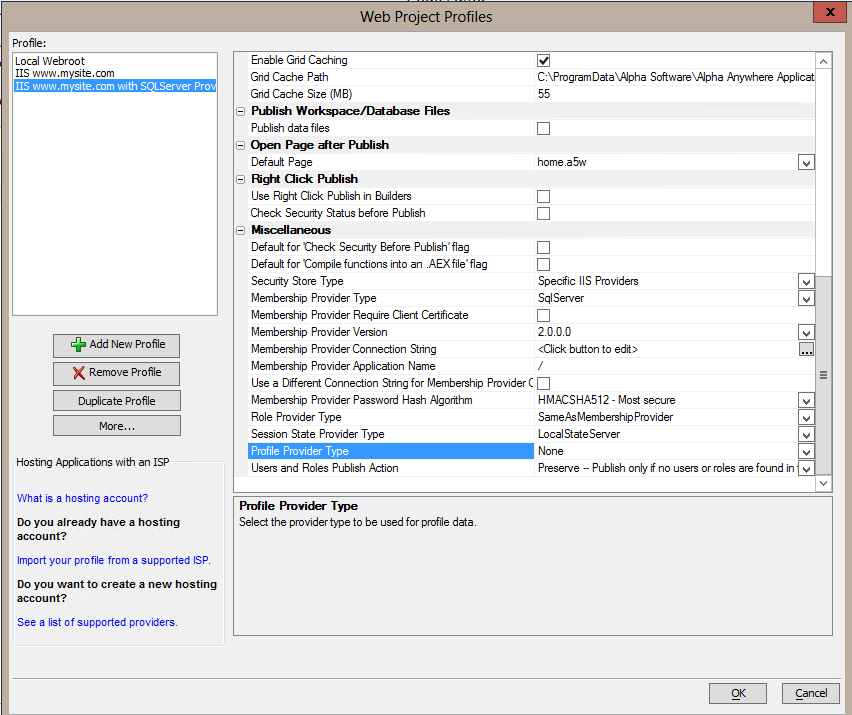Image resolution: width=852 pixels, height=715 pixels.
Task: Open the Session State Provider Type dropdown
Action: tap(806, 434)
